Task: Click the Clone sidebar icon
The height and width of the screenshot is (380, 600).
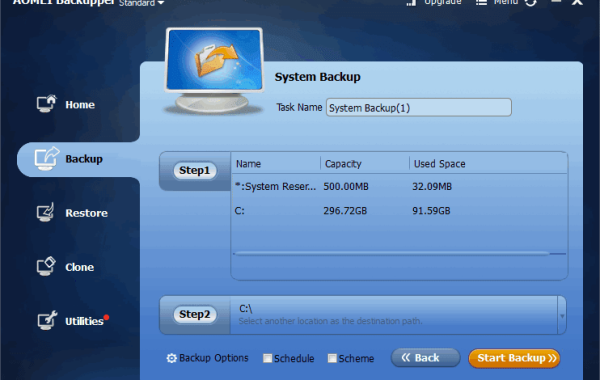Action: 46,266
